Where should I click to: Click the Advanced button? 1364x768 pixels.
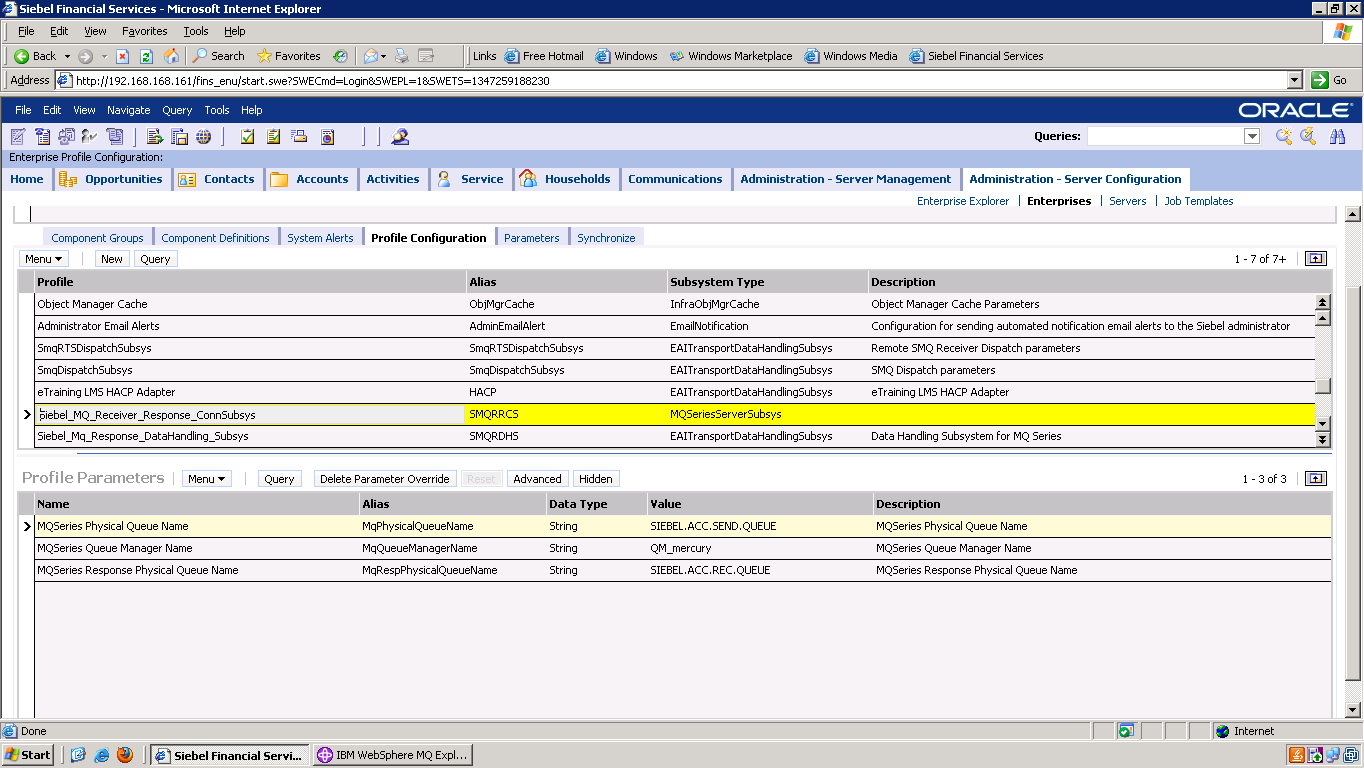[537, 479]
